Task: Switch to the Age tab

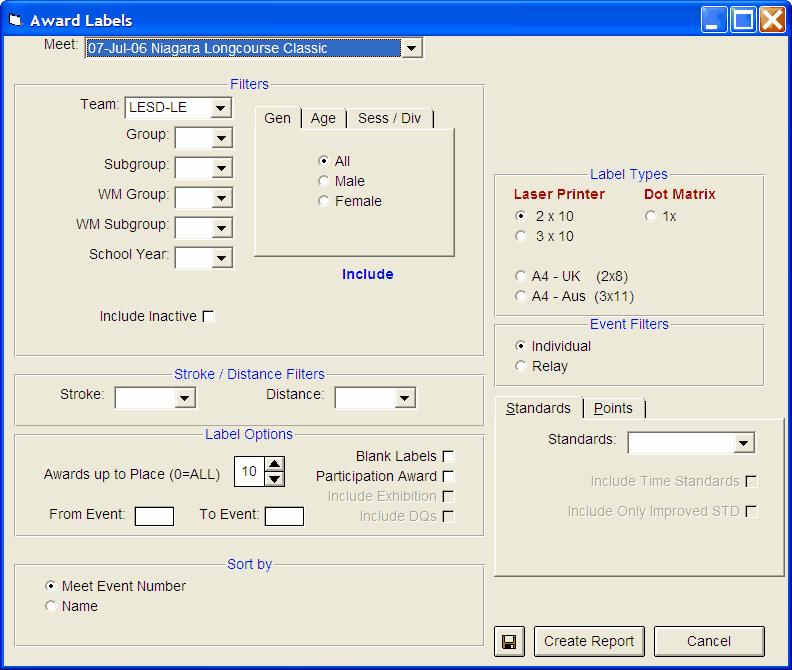Action: [323, 118]
